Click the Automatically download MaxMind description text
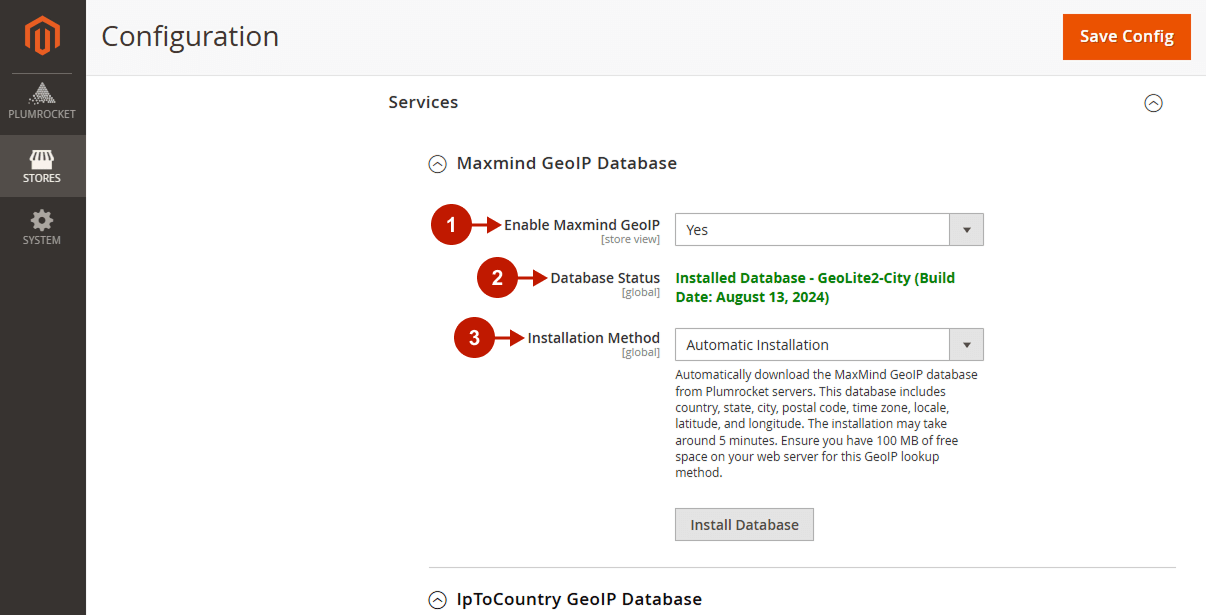Screen dimensions: 1206x615 [826, 424]
